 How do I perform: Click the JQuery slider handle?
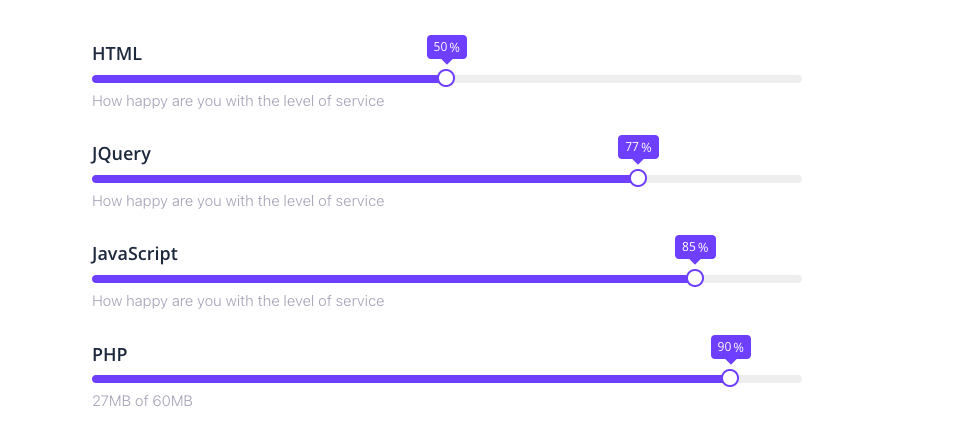(638, 178)
